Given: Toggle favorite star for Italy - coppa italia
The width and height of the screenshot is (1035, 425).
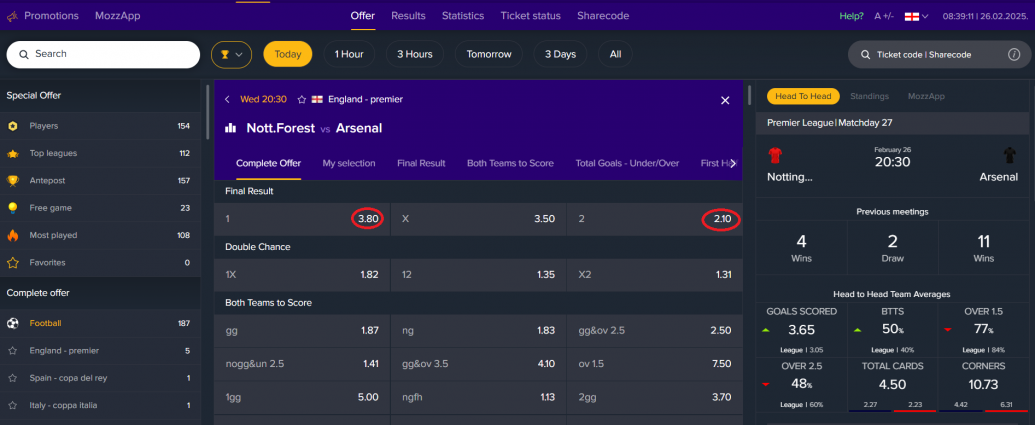Looking at the screenshot, I should tap(13, 405).
